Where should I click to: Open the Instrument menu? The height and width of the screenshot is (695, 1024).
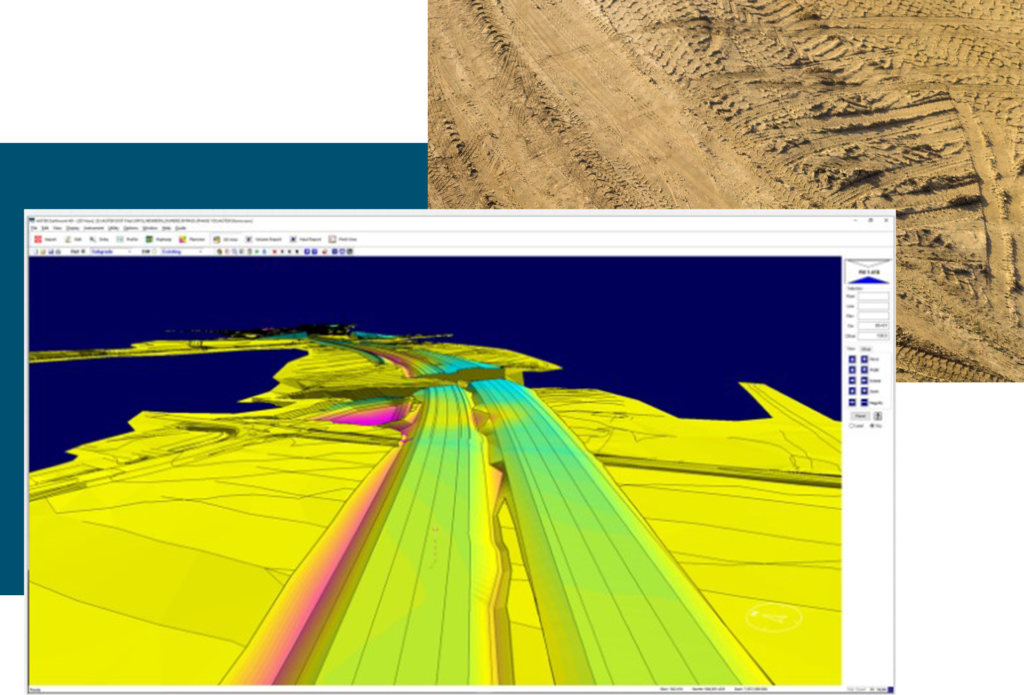(95, 228)
